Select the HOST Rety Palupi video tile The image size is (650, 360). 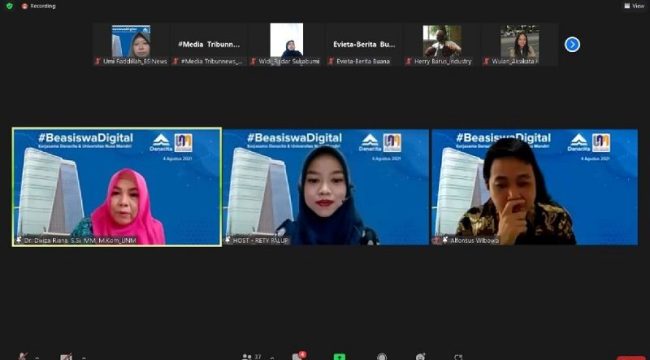point(326,187)
